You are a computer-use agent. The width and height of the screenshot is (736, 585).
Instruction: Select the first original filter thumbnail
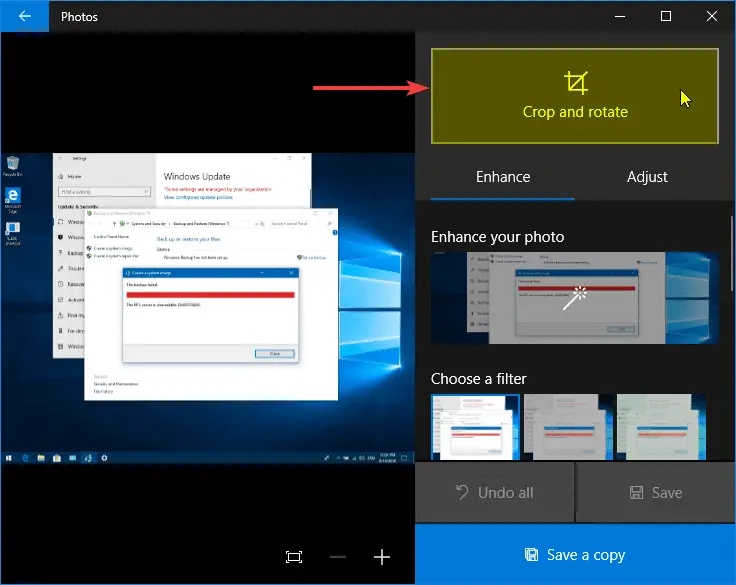475,427
